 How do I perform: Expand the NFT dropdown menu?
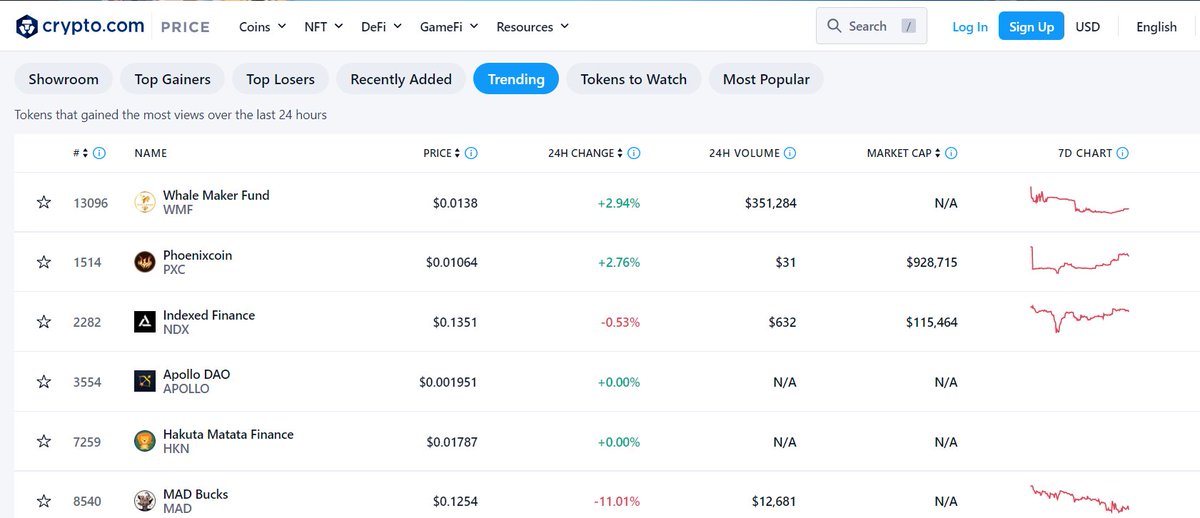[x=324, y=27]
